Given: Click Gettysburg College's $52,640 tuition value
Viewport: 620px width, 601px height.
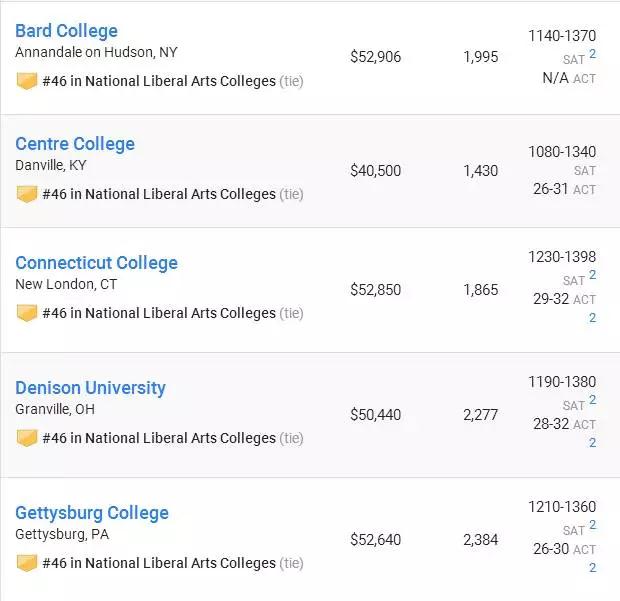Looking at the screenshot, I should click(375, 540).
